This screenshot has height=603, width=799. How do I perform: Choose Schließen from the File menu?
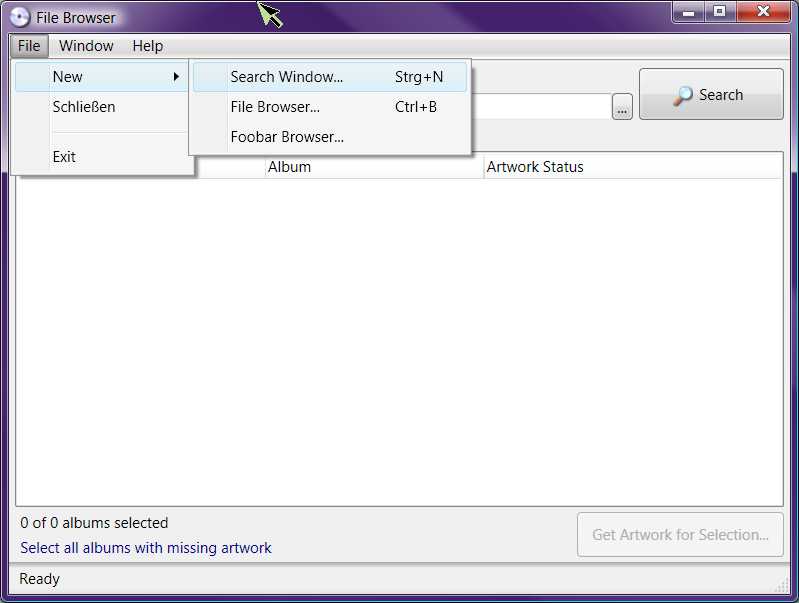tap(102, 107)
